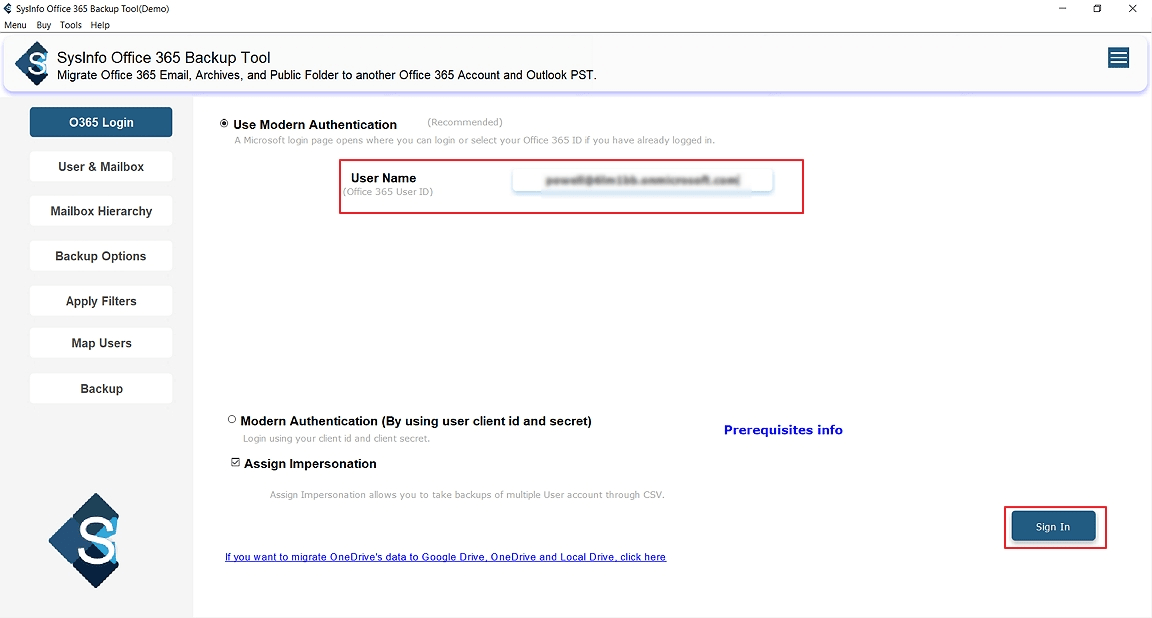Open the Backup step in sidebar
The width and height of the screenshot is (1152, 618).
101,389
